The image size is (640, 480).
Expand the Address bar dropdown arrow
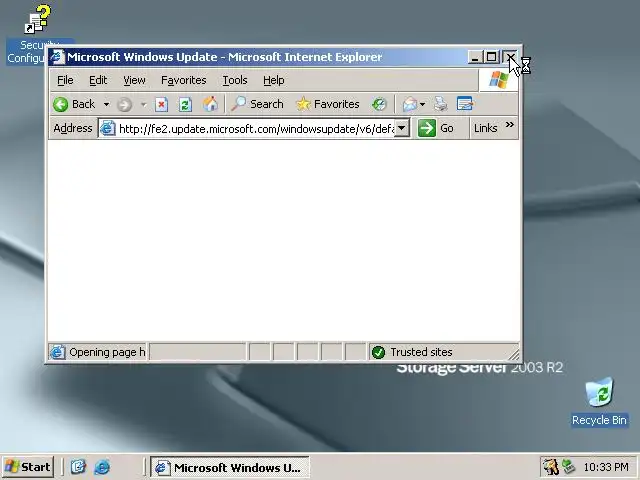coord(402,129)
